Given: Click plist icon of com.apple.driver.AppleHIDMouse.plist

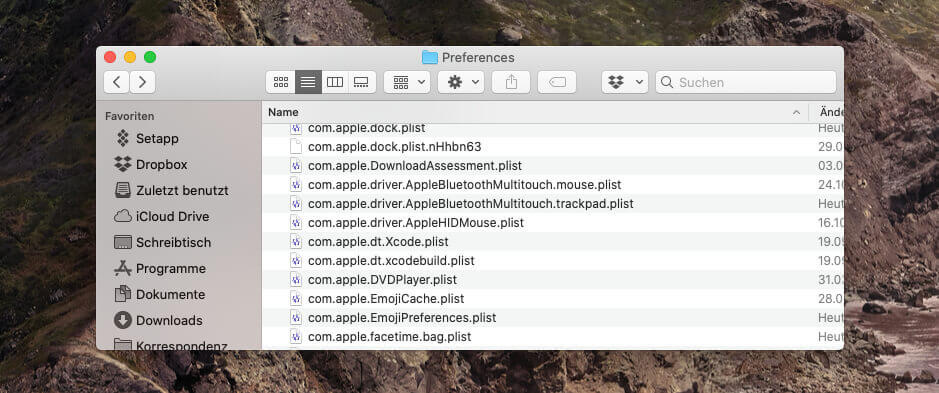Looking at the screenshot, I should (x=296, y=223).
